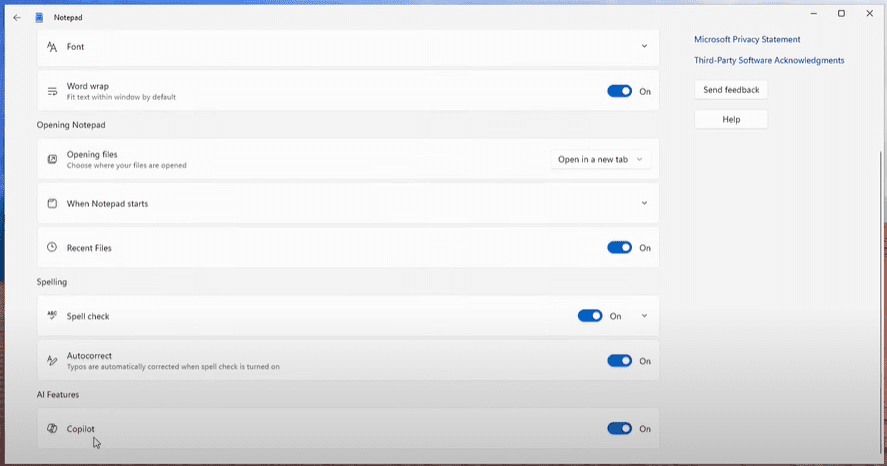Click the 'Notepad' title text
The image size is (887, 466).
[x=68, y=18]
